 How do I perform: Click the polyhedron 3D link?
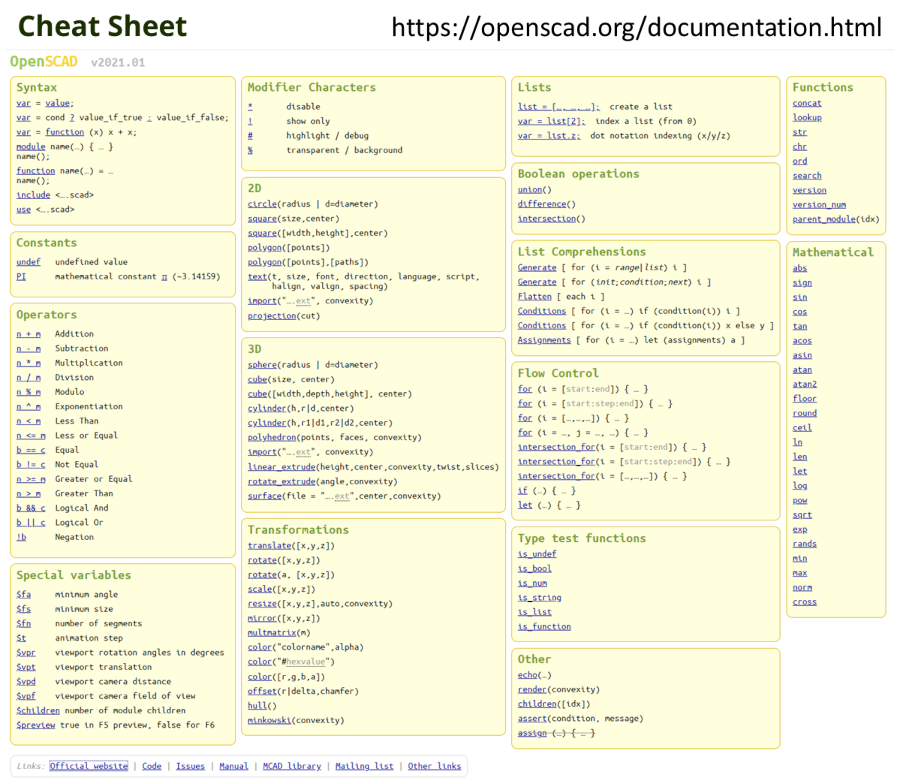click(272, 438)
